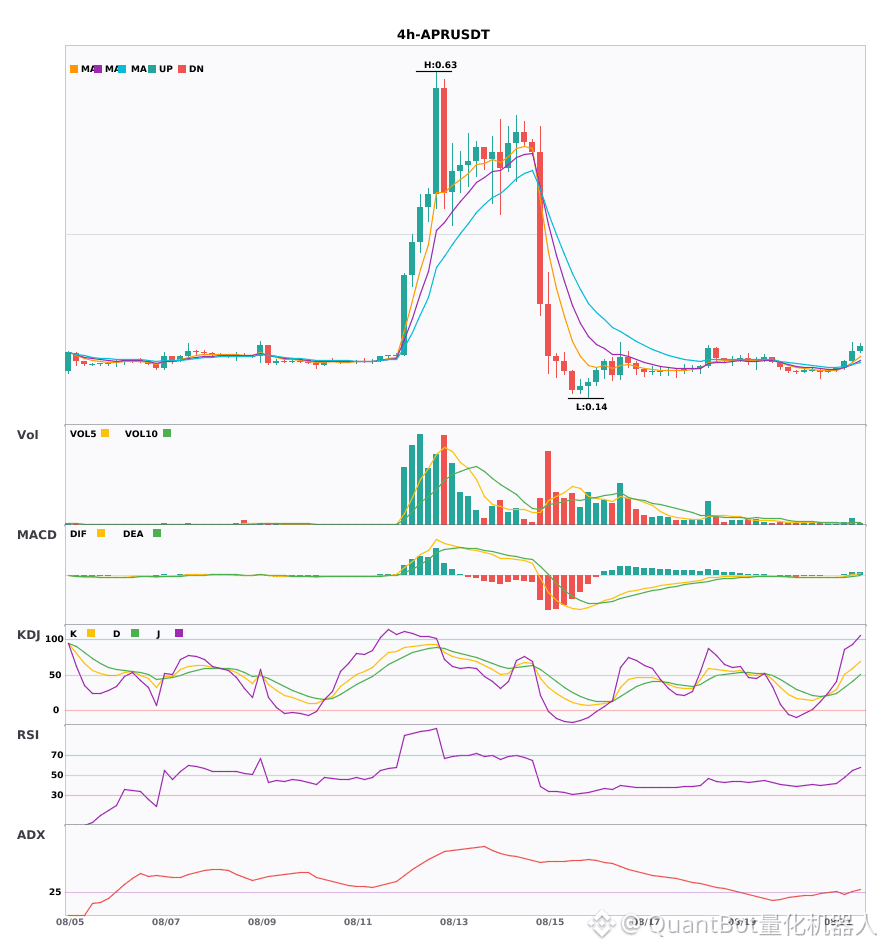Viewport: 885px width, 950px height.
Task: Click the purple J legend swatch
Action: click(179, 633)
